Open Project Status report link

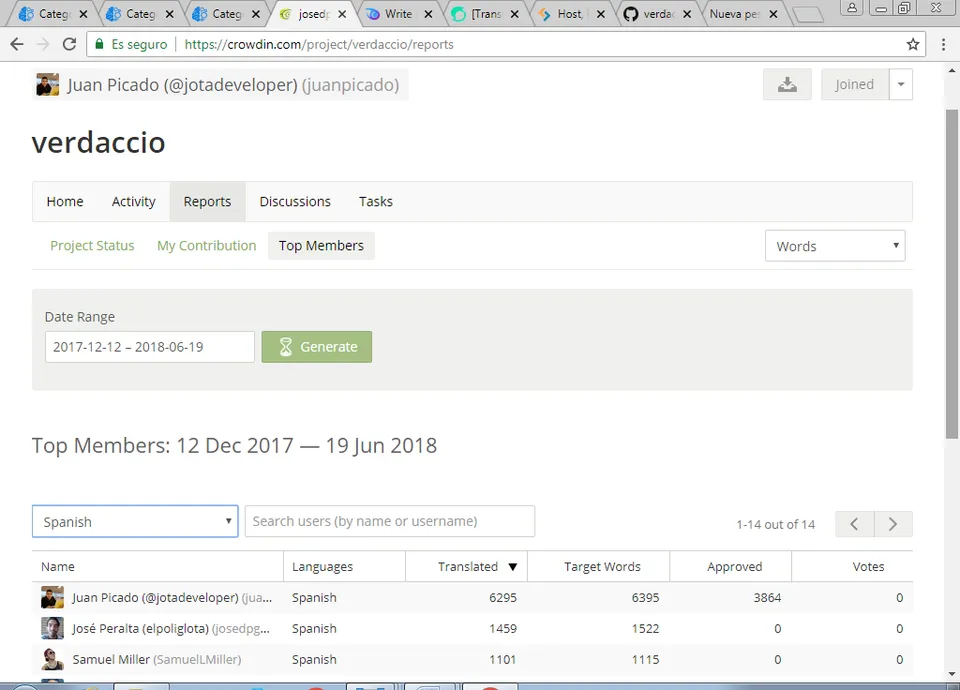click(x=92, y=246)
